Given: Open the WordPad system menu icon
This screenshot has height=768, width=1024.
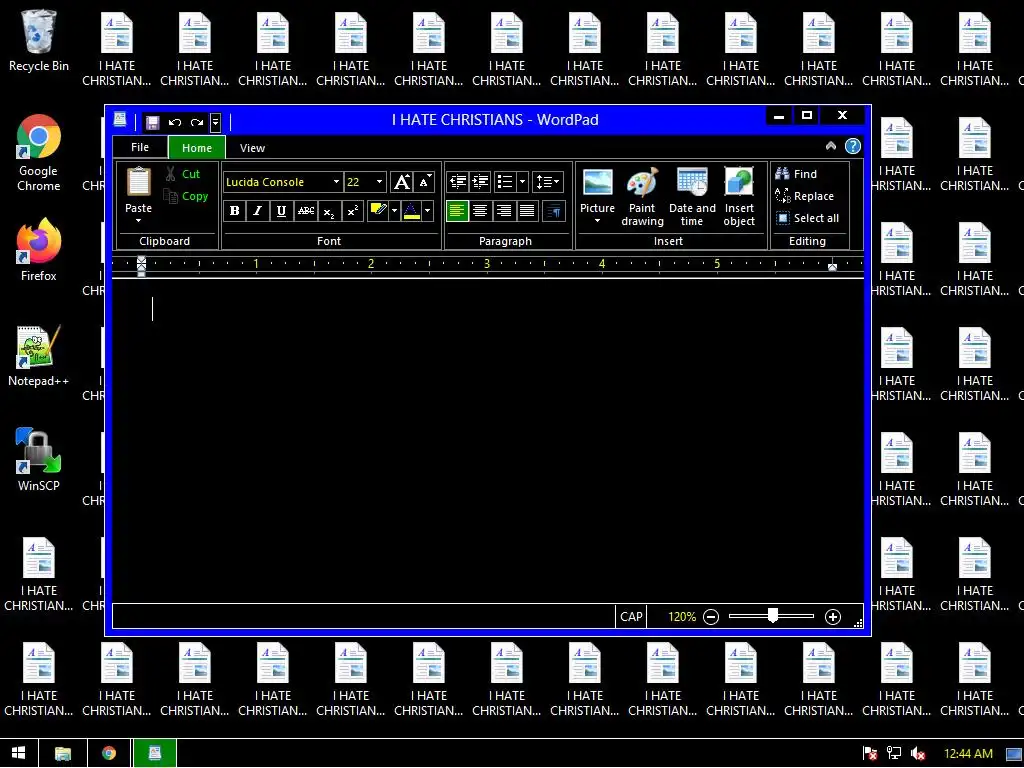Looking at the screenshot, I should [120, 120].
